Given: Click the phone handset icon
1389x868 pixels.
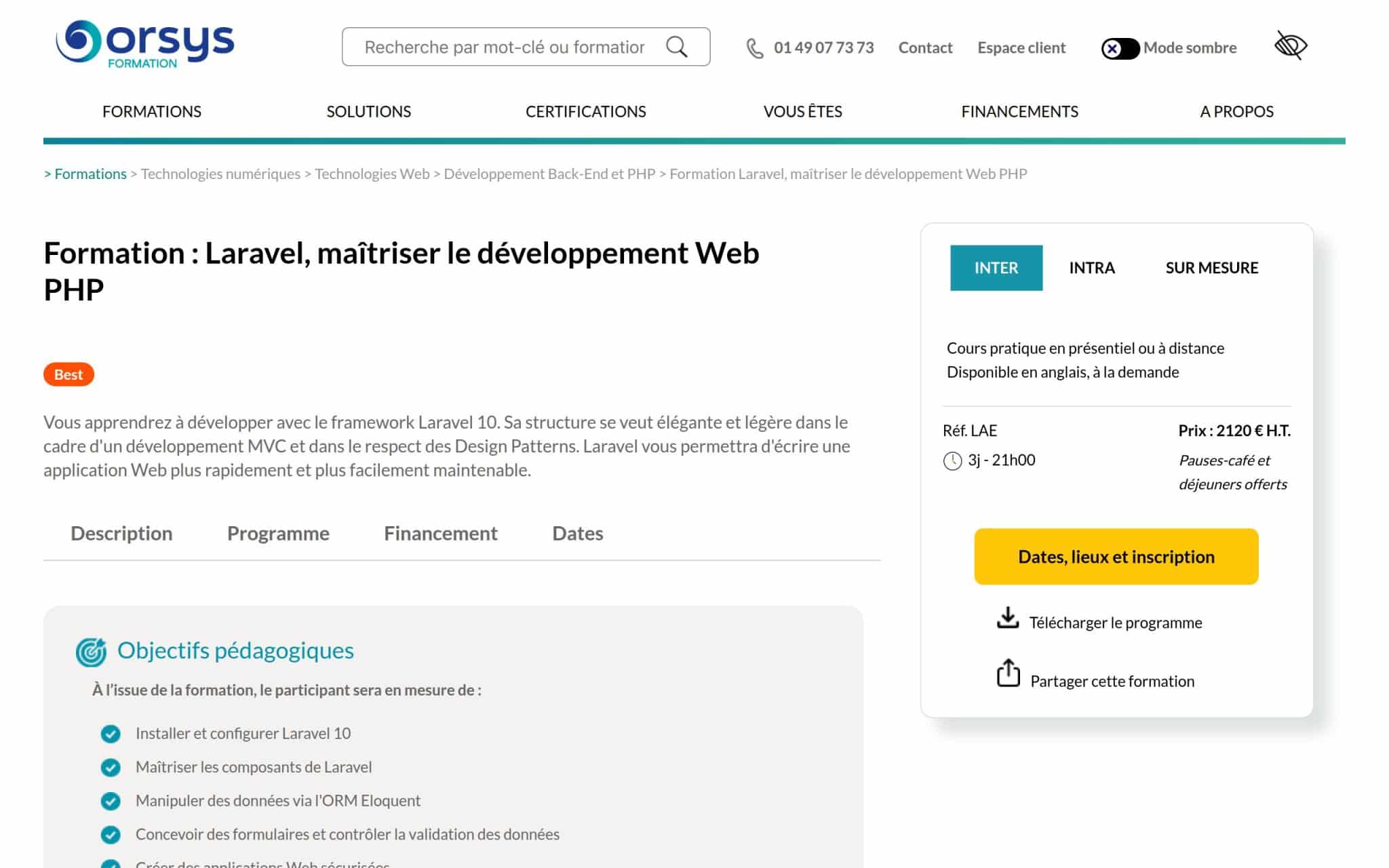Looking at the screenshot, I should (755, 48).
